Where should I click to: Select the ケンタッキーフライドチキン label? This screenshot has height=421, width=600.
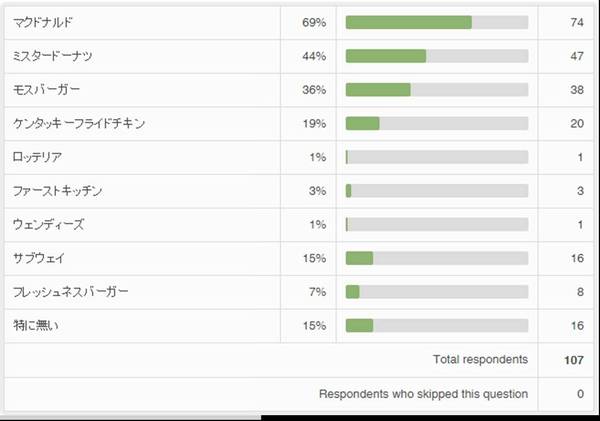pyautogui.click(x=80, y=124)
